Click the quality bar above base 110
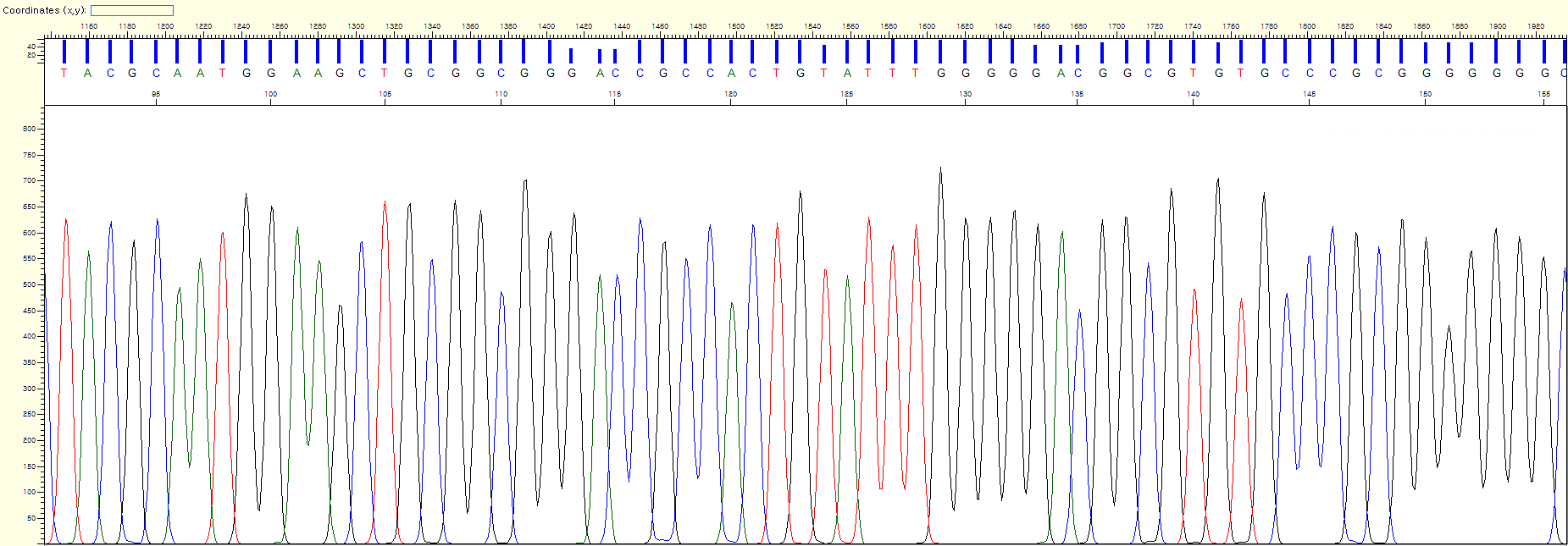 tap(501, 52)
